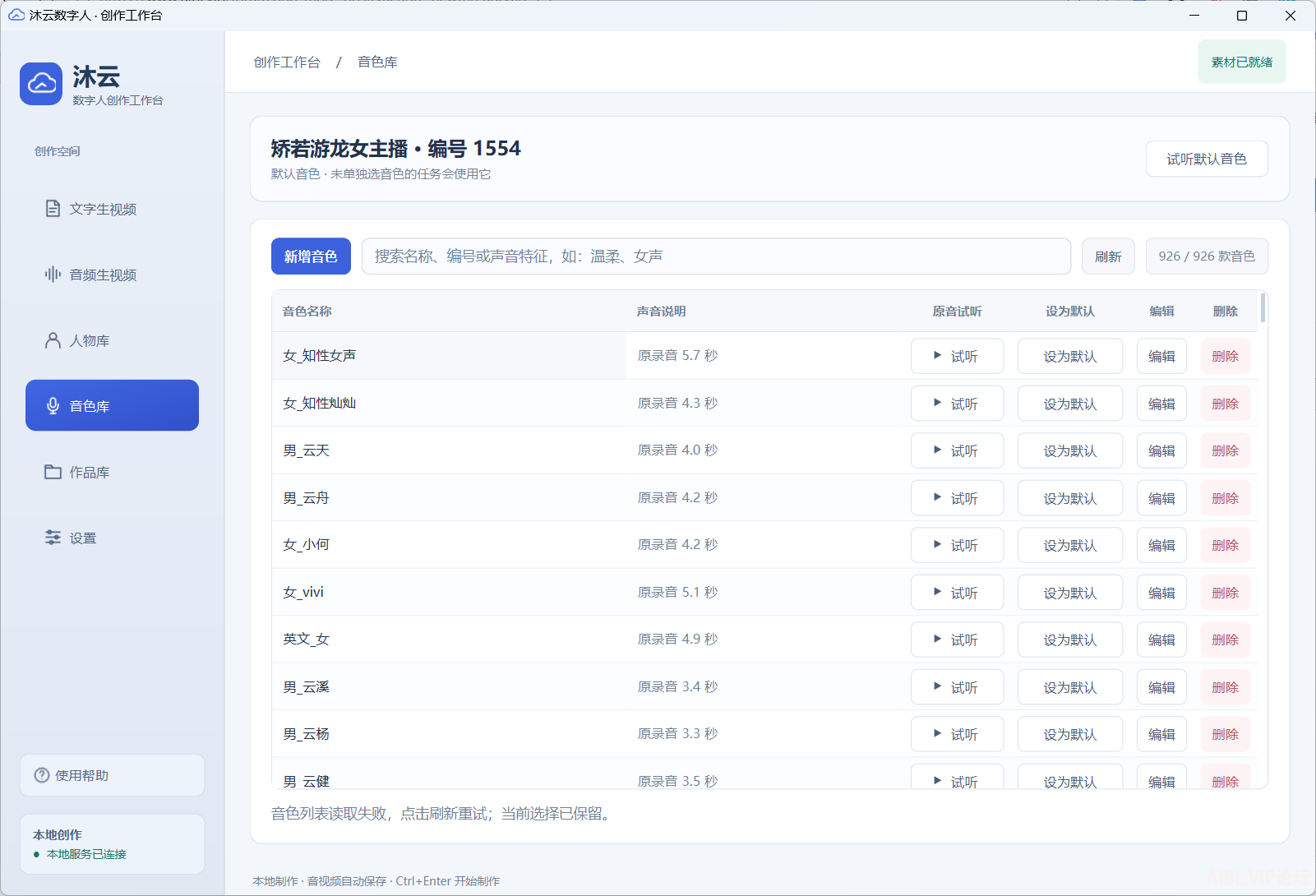Viewport: 1316px width, 896px height.
Task: Click the 试听默认音色 button
Action: coord(1207,159)
